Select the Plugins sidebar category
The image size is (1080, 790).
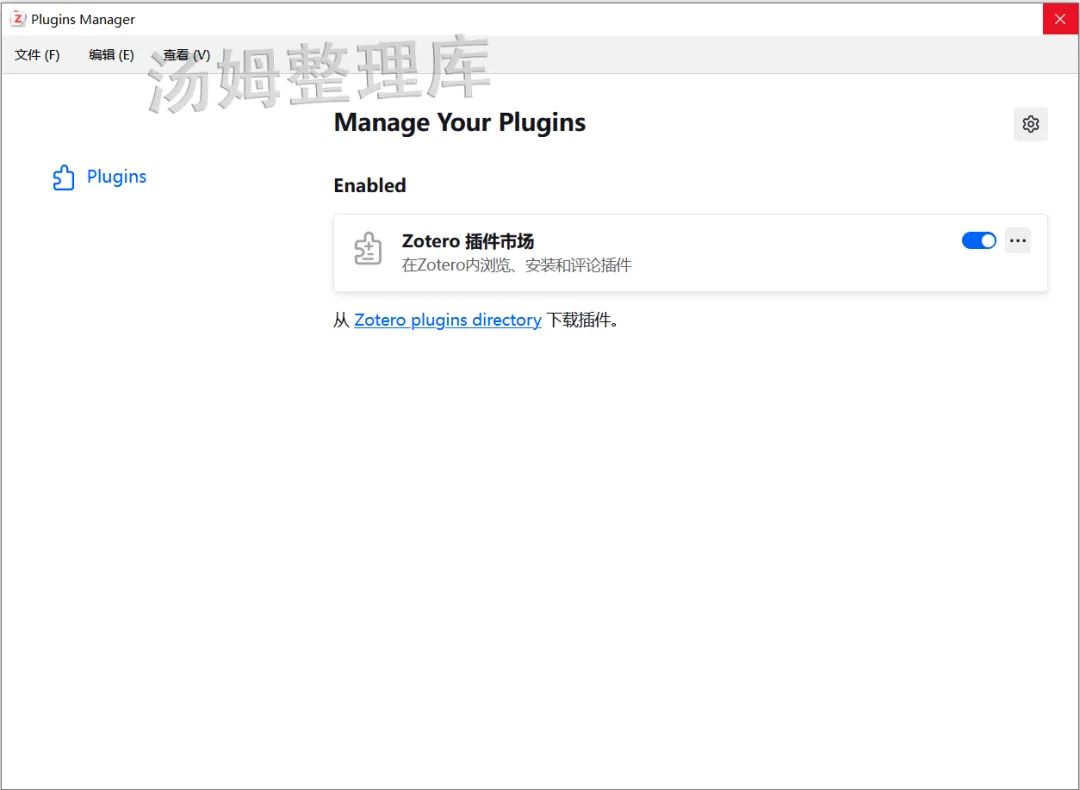pos(100,177)
